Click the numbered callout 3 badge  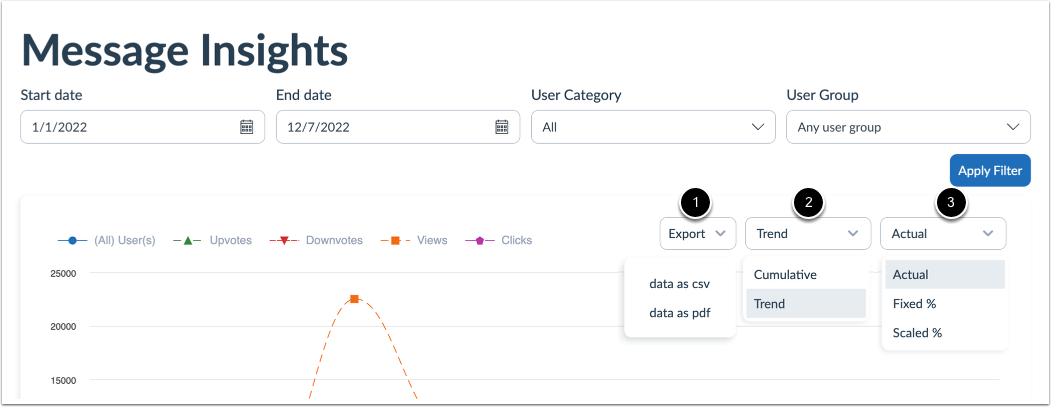pos(951,202)
